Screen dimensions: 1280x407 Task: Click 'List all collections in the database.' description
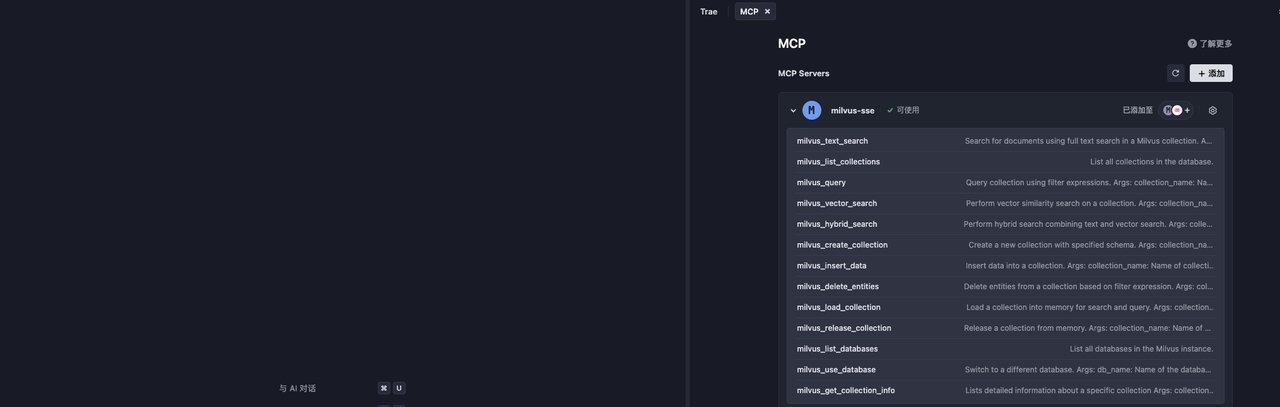1151,162
